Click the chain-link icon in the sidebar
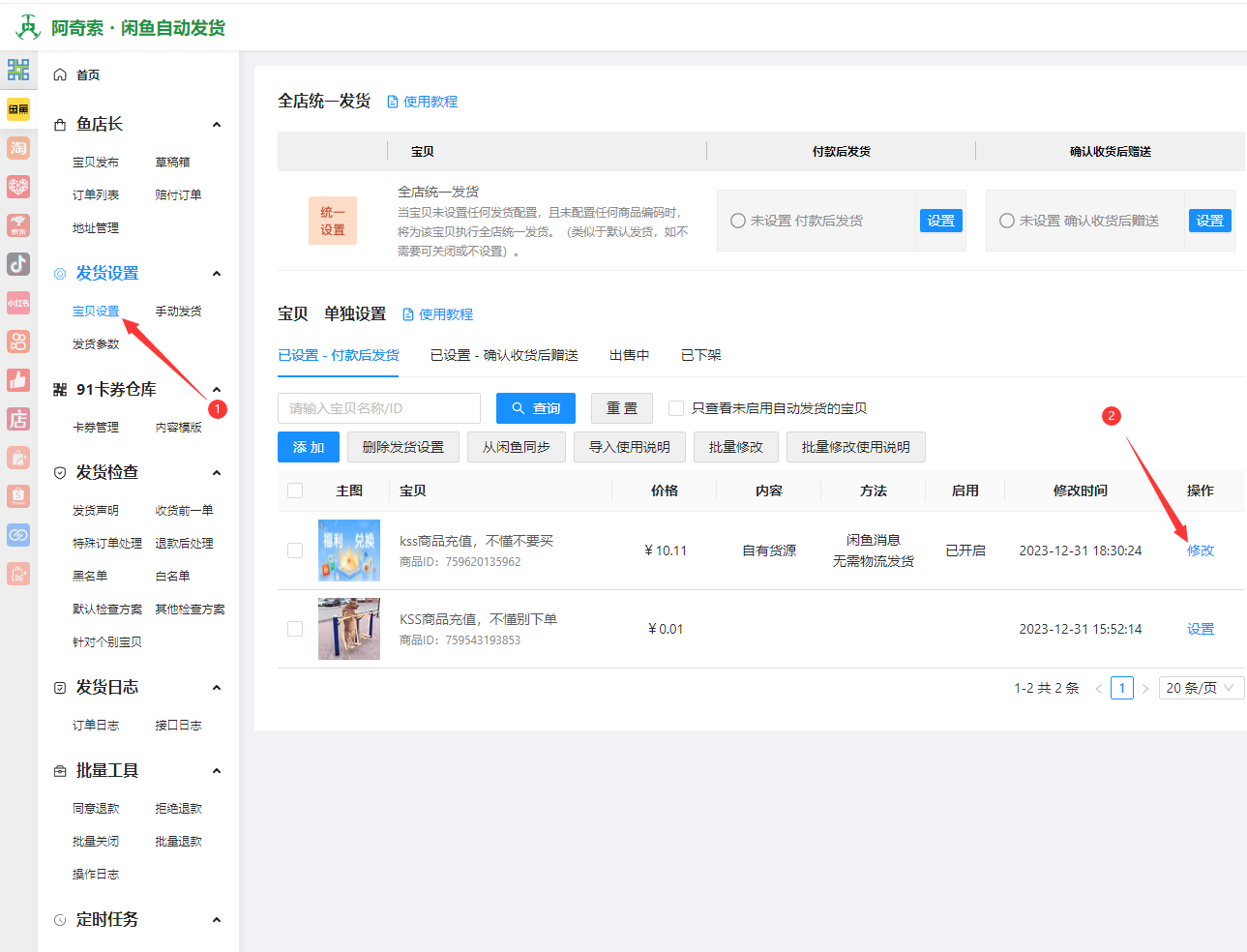This screenshot has width=1247, height=952. coord(18,534)
